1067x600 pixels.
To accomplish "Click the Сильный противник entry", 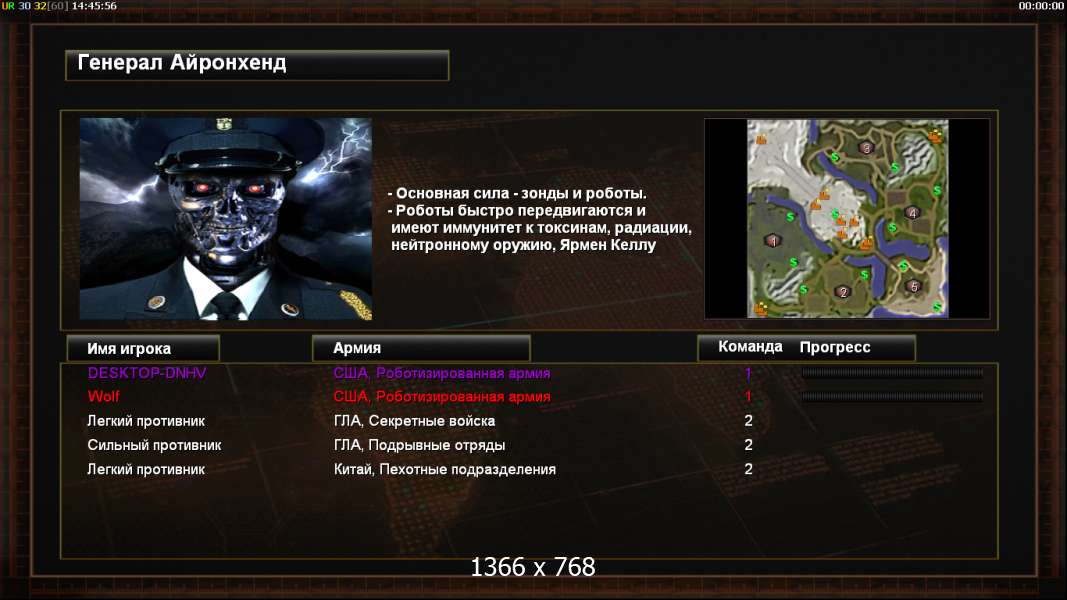I will pyautogui.click(x=154, y=446).
